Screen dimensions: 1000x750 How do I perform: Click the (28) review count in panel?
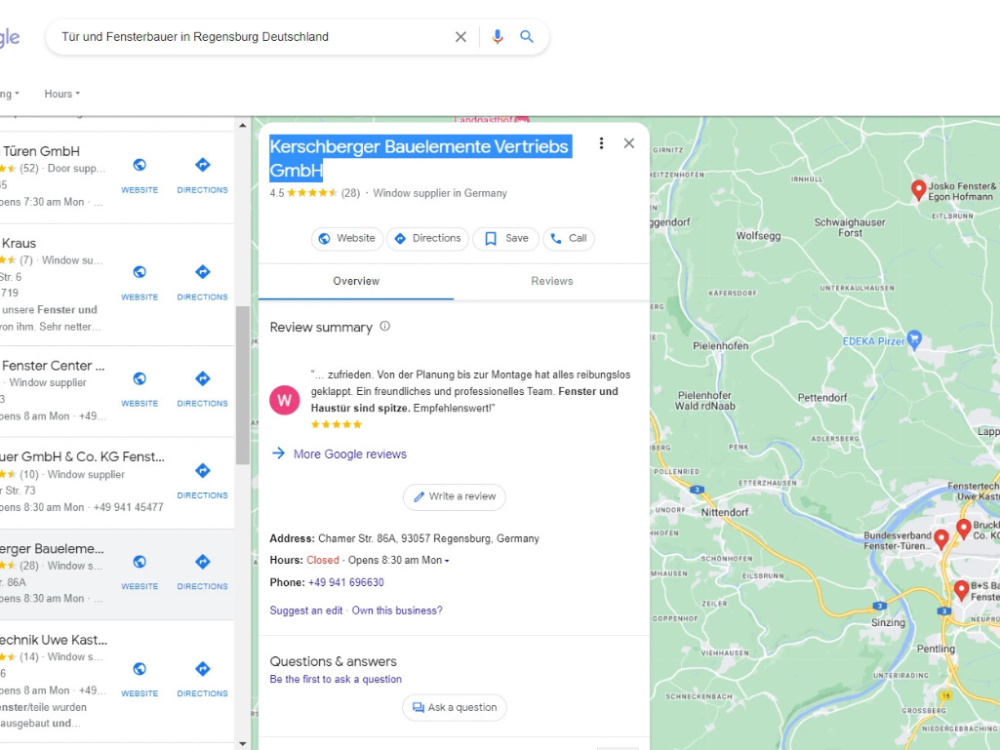click(350, 193)
